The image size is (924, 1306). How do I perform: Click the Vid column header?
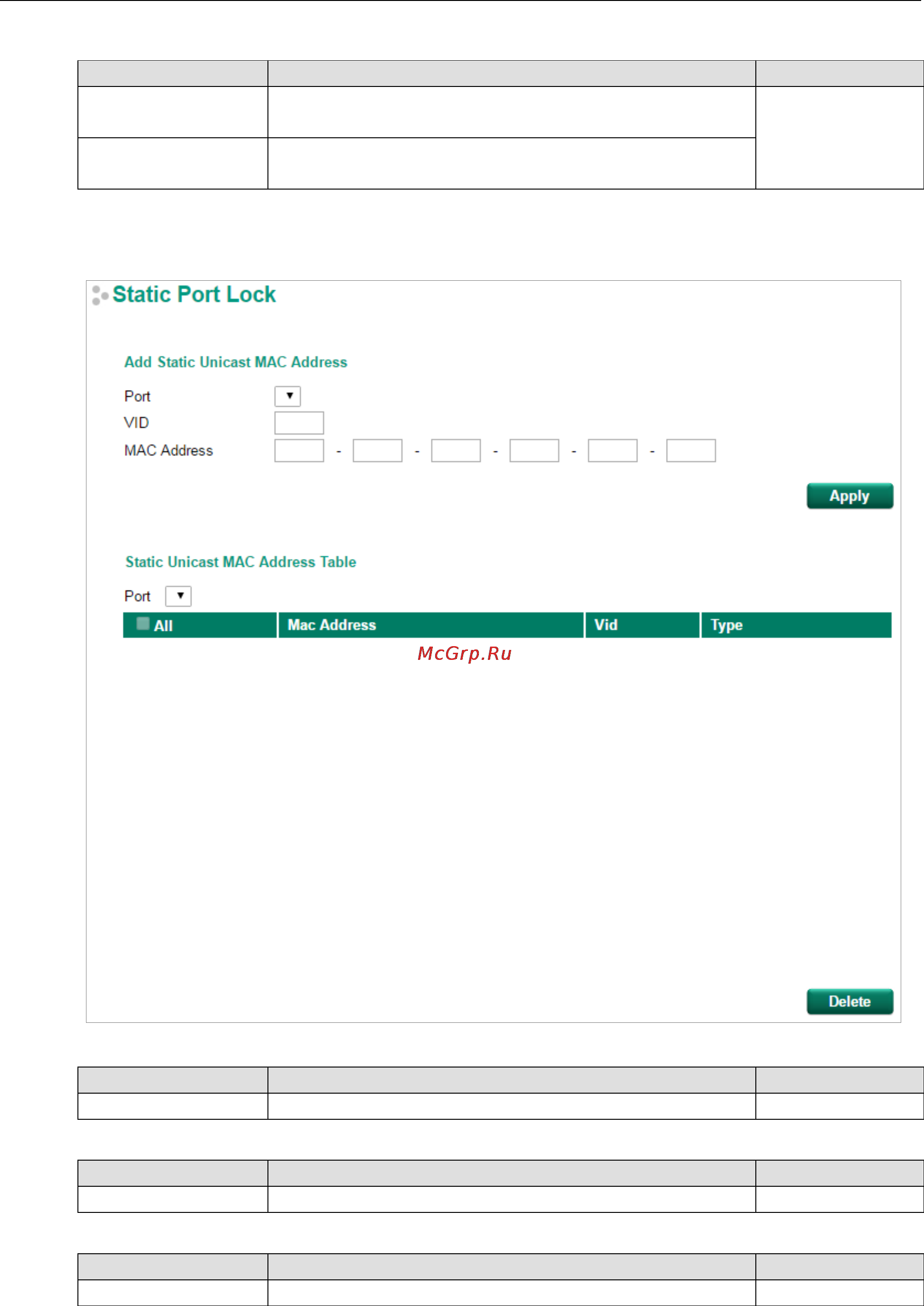click(x=642, y=625)
